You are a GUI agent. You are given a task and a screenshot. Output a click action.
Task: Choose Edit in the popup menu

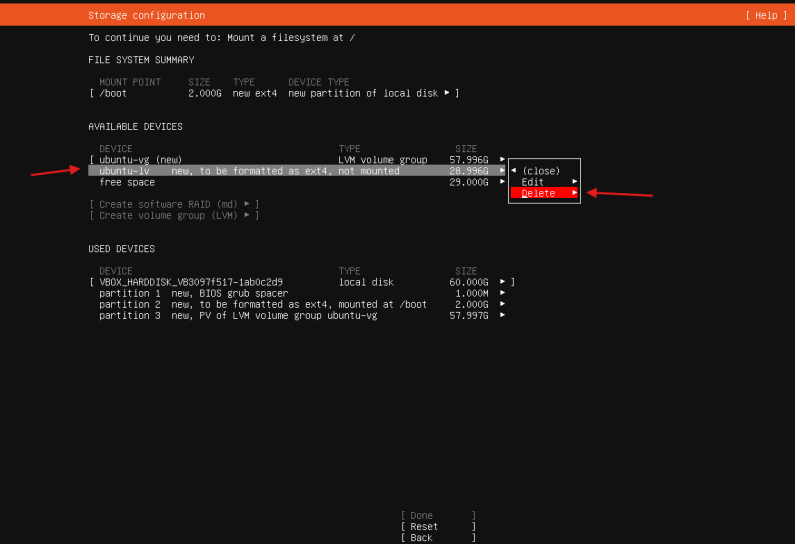533,182
